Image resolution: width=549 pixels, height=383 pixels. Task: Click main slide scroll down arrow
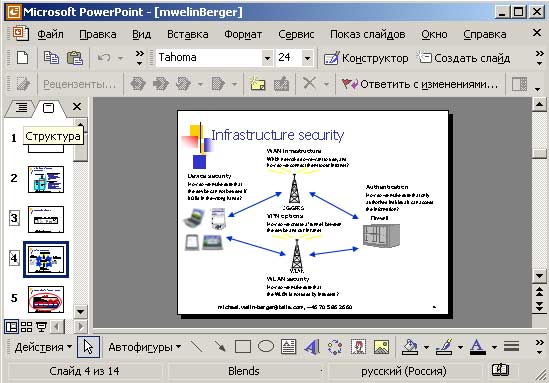[539, 276]
